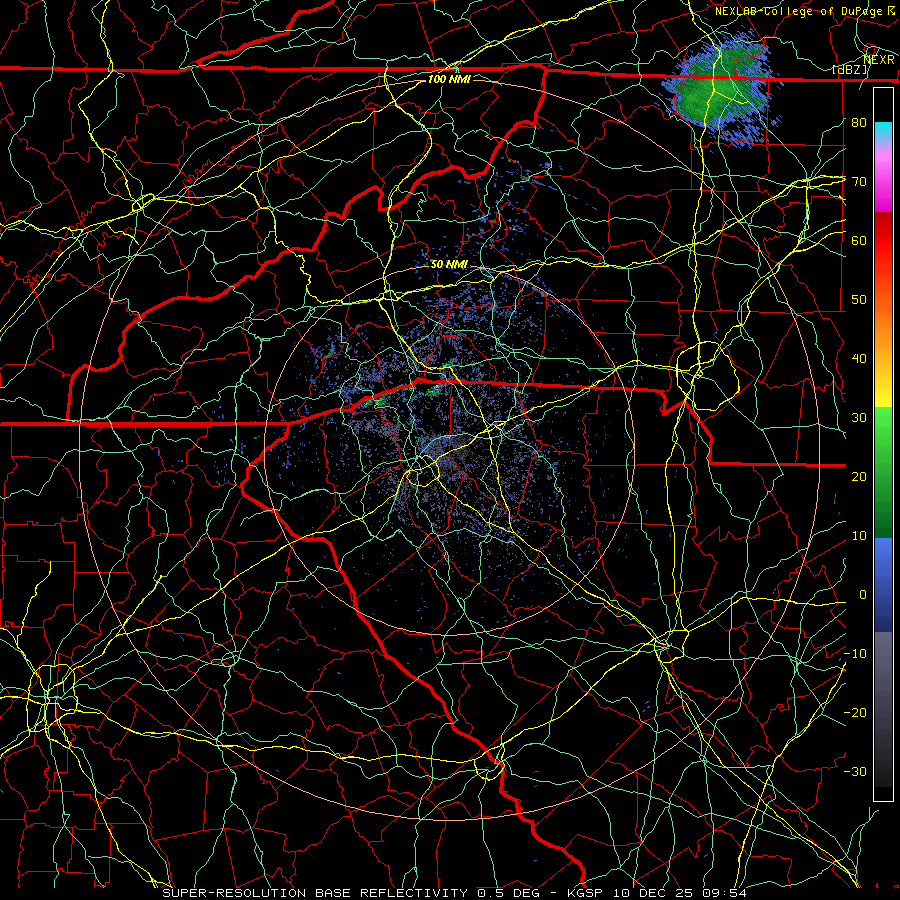Click the 70 dBZ scale label
This screenshot has width=900, height=900.
(x=859, y=181)
